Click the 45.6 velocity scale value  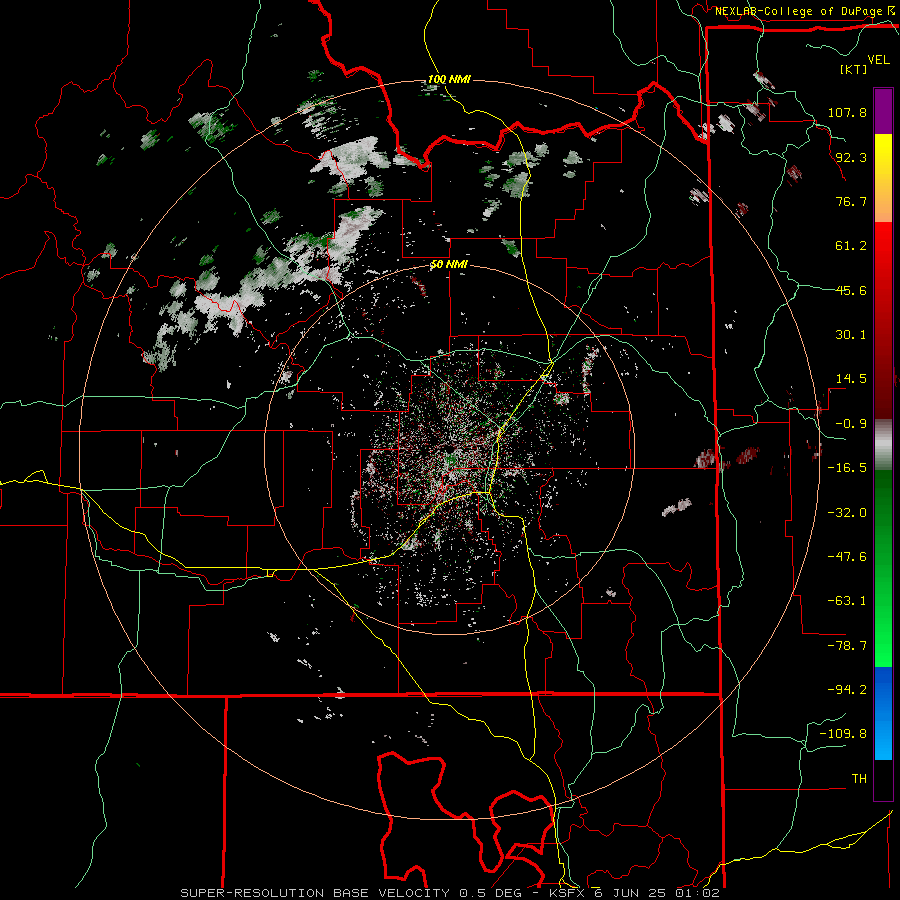point(851,290)
